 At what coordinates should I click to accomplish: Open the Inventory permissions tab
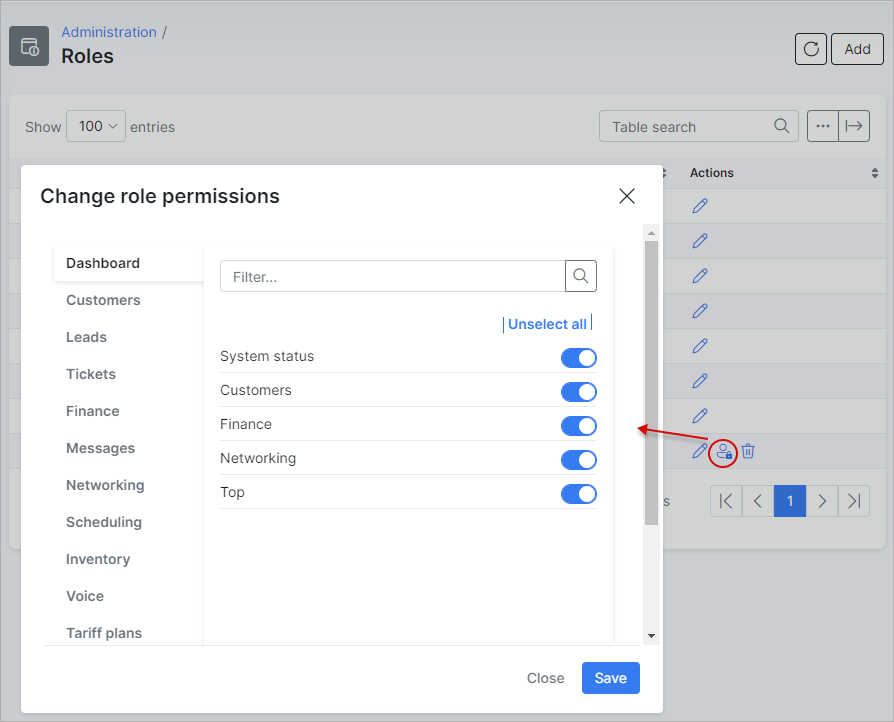click(98, 559)
